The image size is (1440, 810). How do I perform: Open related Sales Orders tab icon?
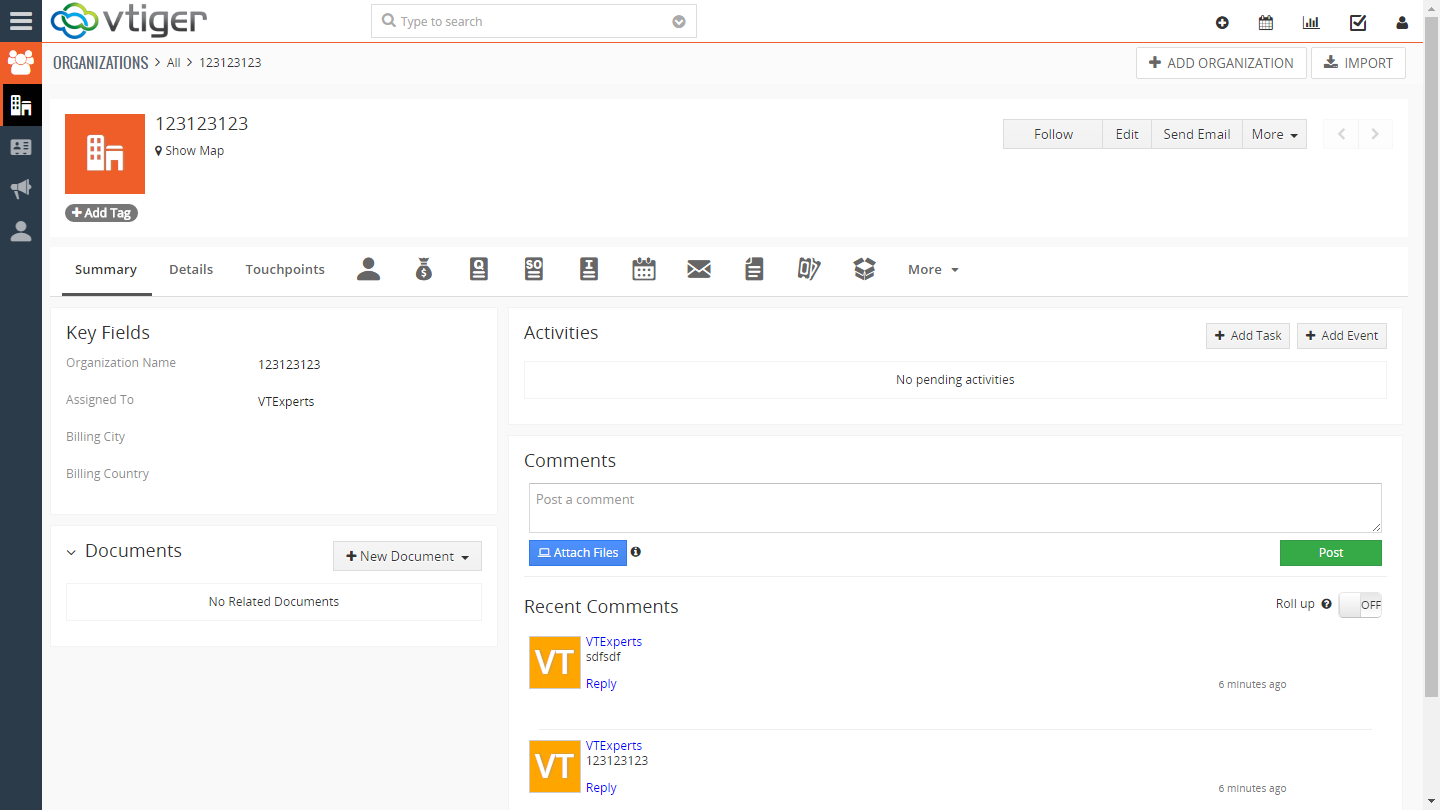pos(534,269)
